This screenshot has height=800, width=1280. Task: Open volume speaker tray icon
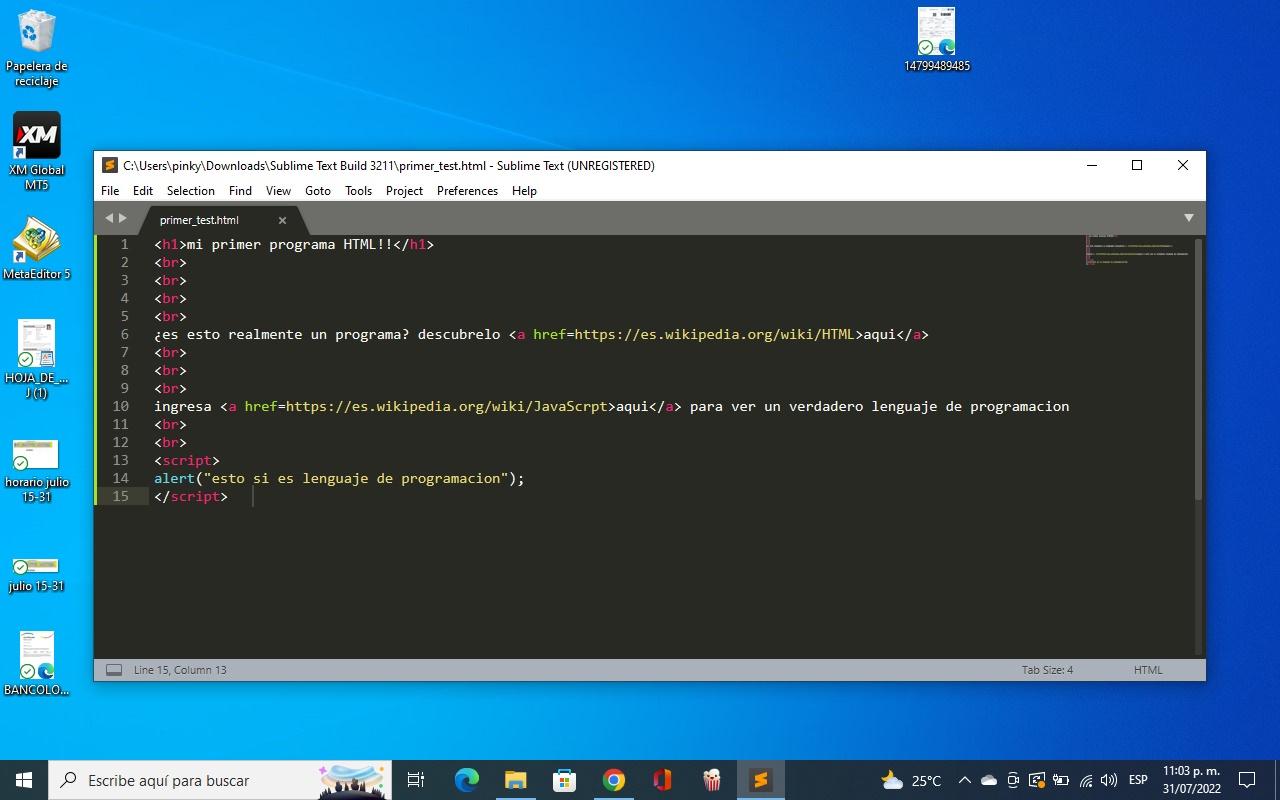1108,780
